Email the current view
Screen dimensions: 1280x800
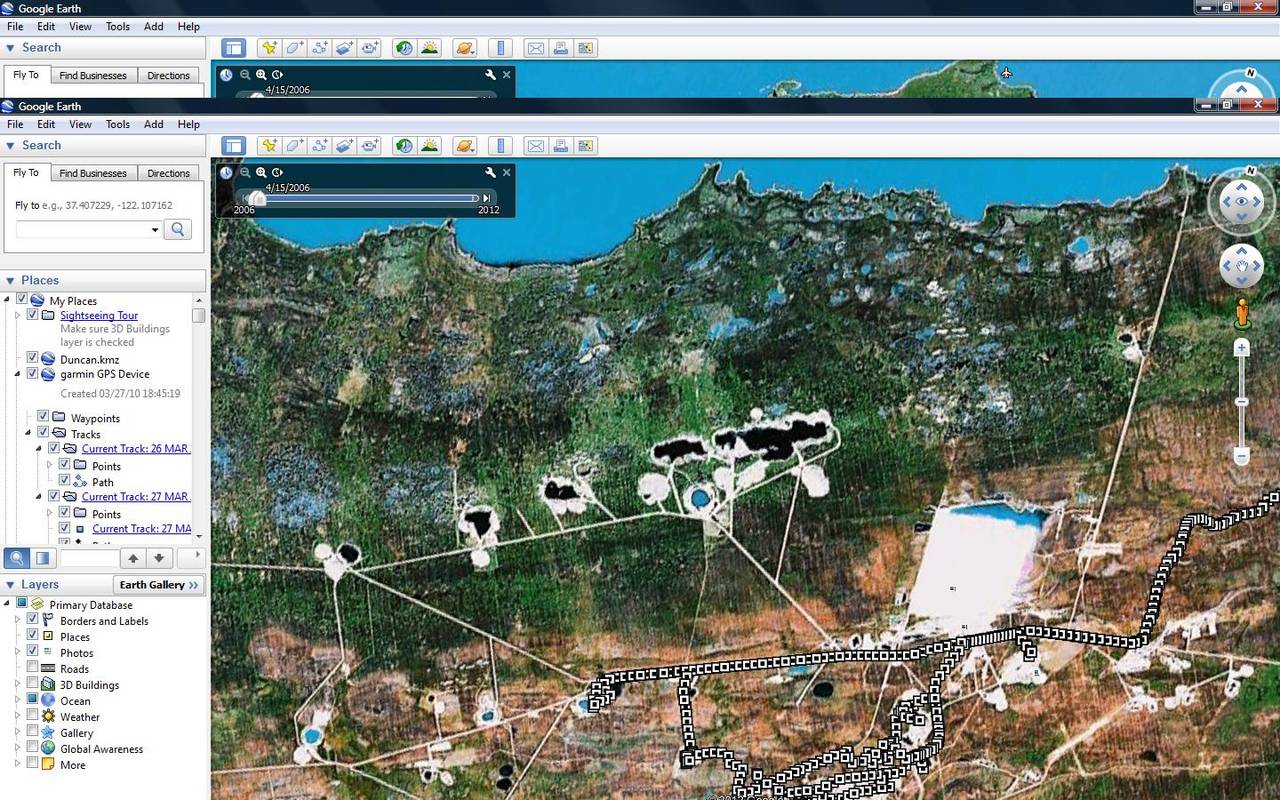(535, 146)
